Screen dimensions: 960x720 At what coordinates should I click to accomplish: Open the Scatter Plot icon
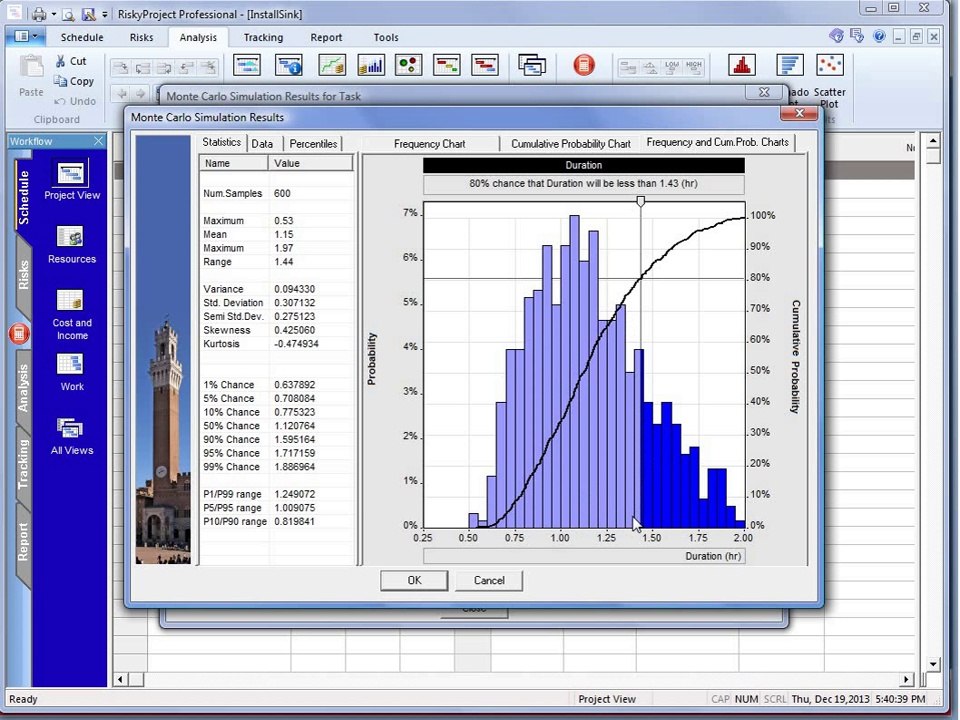pyautogui.click(x=830, y=65)
